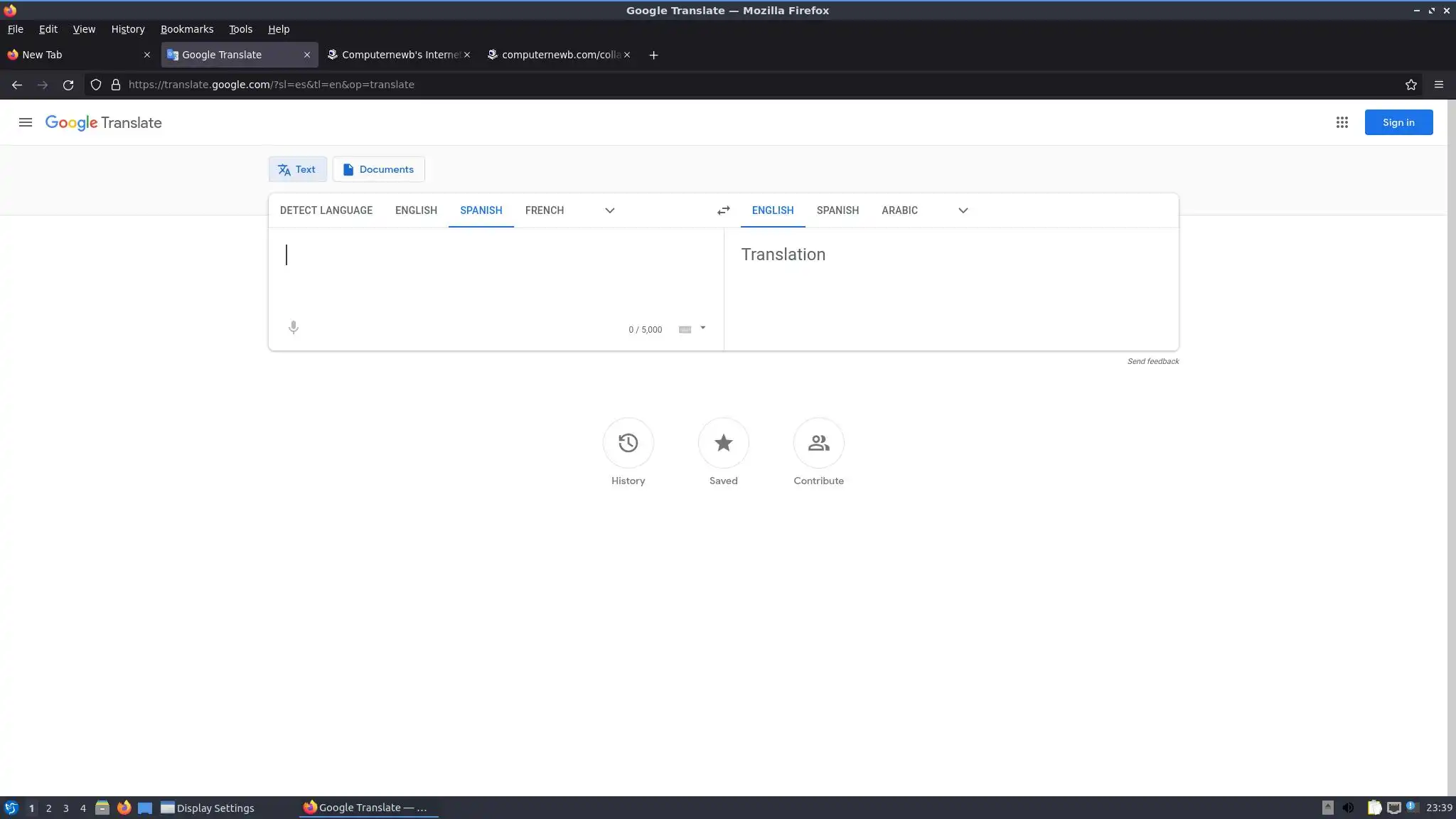The image size is (1456, 819).
Task: Click the Sign in button
Action: coord(1398,122)
